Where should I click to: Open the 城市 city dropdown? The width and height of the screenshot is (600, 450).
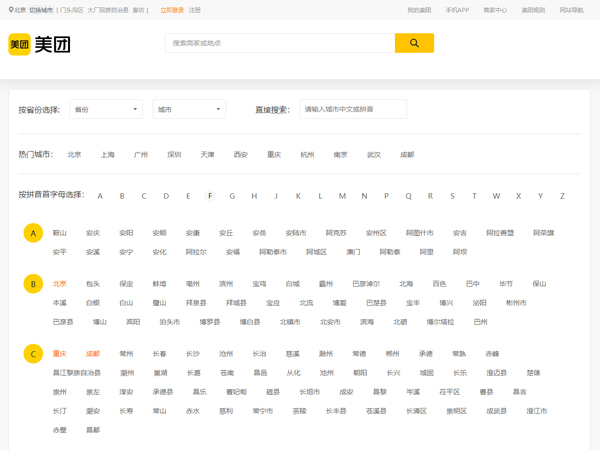(189, 109)
